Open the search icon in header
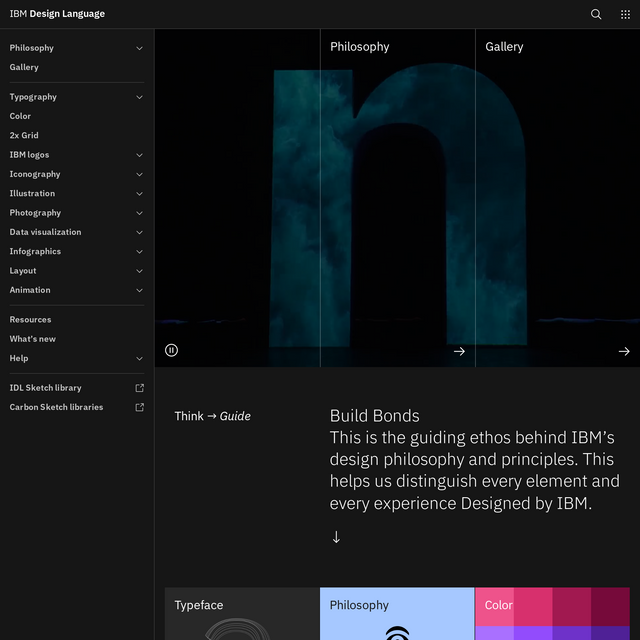 click(596, 14)
